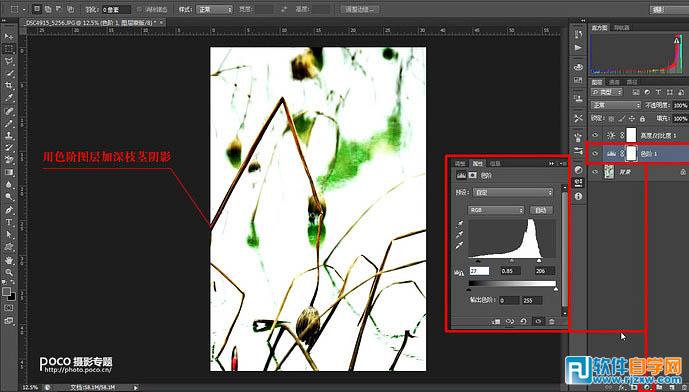Toggle visibility of Levels 1 layer
Viewport: 689px width, 392px height.
click(x=595, y=153)
